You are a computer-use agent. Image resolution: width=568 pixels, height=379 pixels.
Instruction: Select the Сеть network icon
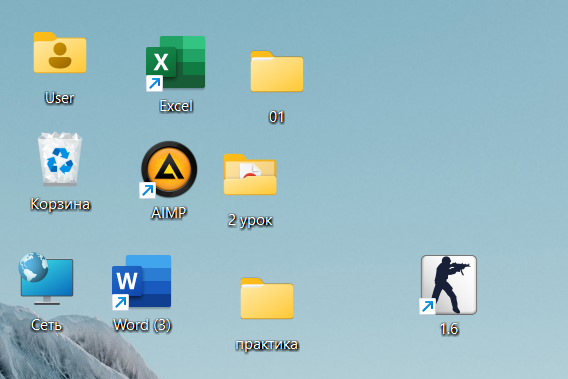[x=46, y=279]
